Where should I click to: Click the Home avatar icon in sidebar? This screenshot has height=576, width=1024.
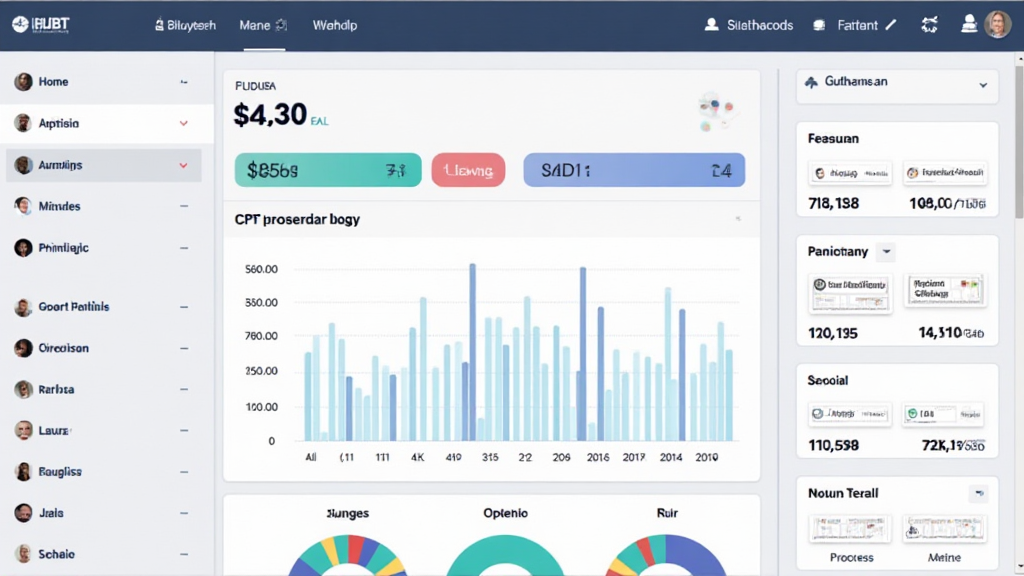tap(23, 82)
